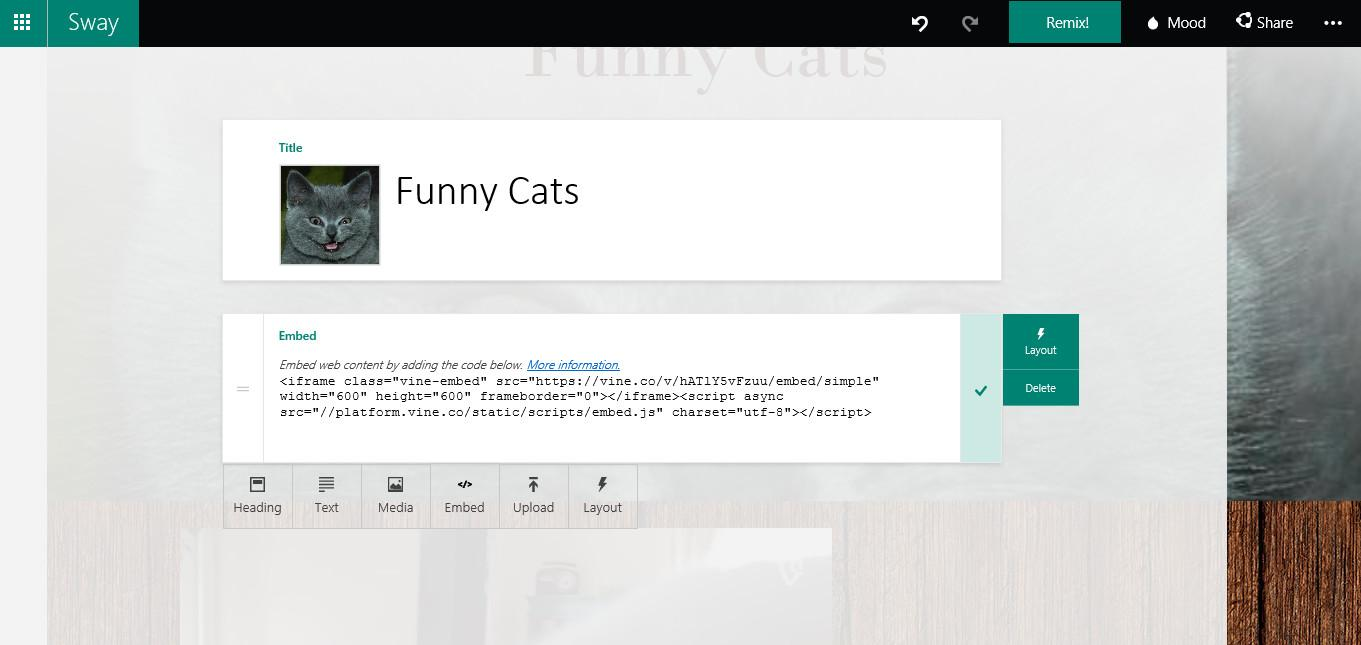
Task: Click into the embed code text box
Action: coord(579,397)
